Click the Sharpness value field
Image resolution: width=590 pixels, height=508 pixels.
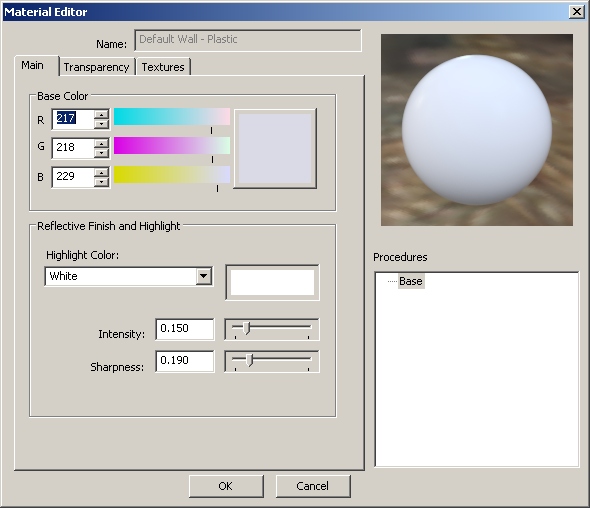pyautogui.click(x=185, y=361)
